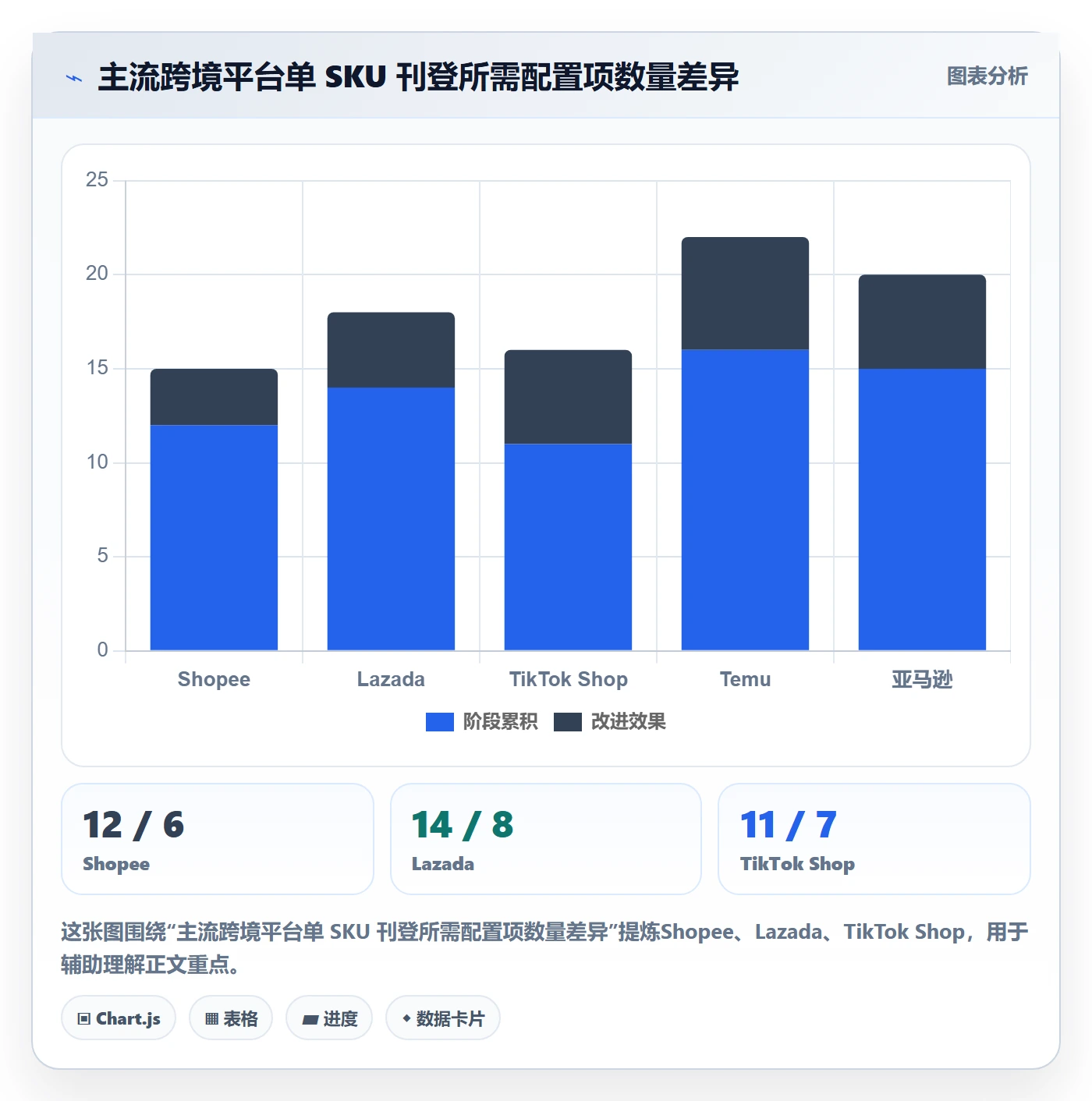Viewport: 1092px width, 1101px height.
Task: Click the Lazada x-axis label
Action: tap(391, 679)
